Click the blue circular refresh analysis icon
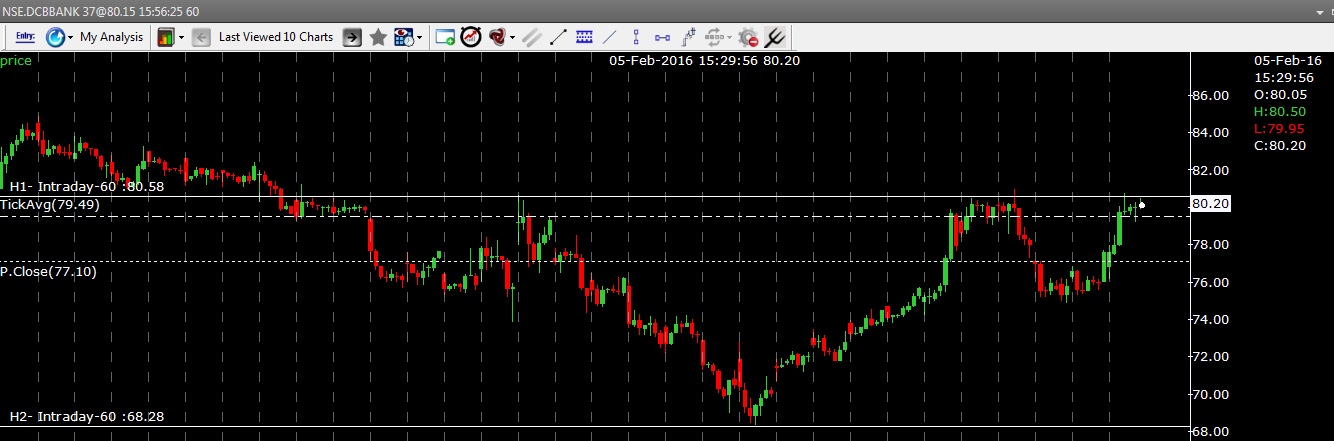The width and height of the screenshot is (1334, 441). [x=55, y=37]
